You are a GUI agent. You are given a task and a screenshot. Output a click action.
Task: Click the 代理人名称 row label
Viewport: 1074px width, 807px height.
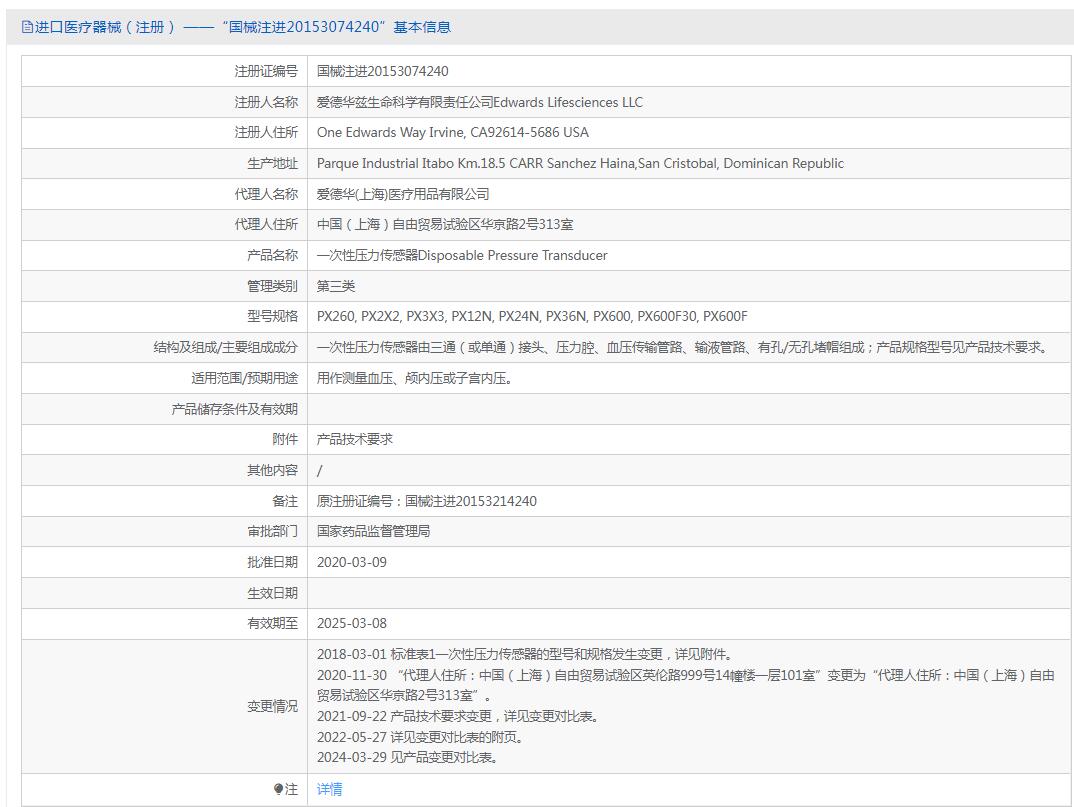(266, 194)
